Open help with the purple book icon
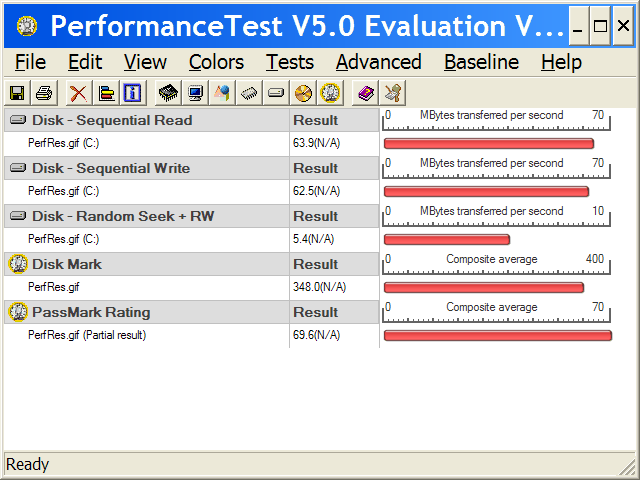640x480 pixels. click(x=365, y=93)
